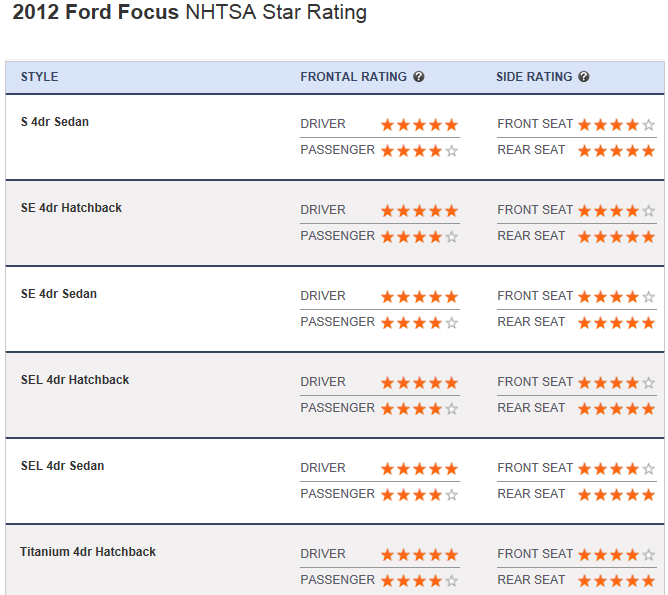The image size is (668, 595).
Task: Click passenger stars for SEL 4dr Sedan
Action: (x=419, y=495)
